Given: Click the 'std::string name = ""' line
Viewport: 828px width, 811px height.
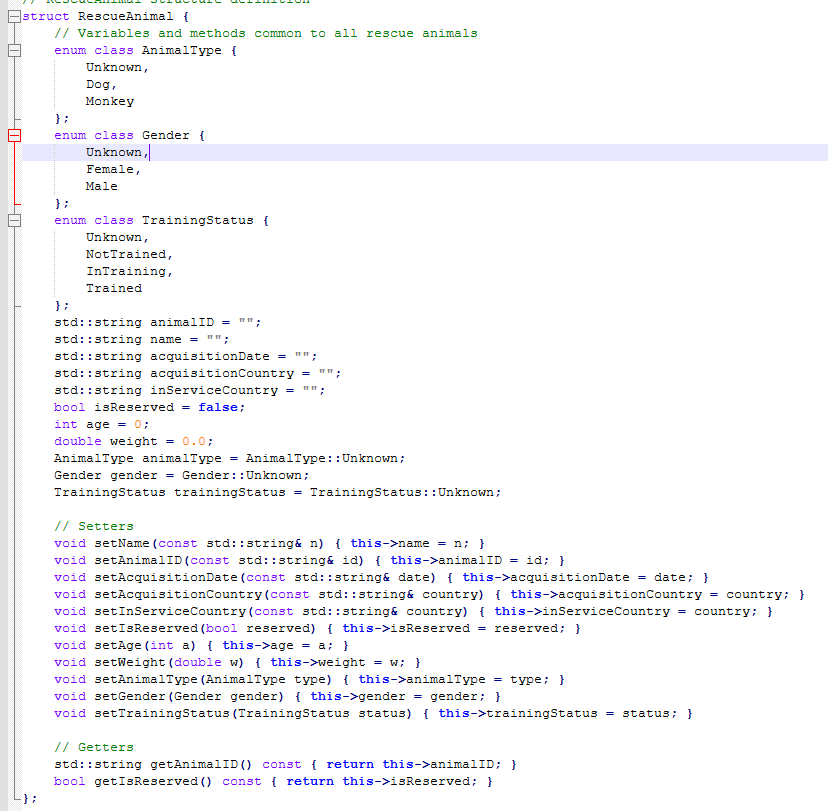Looking at the screenshot, I should tap(142, 340).
